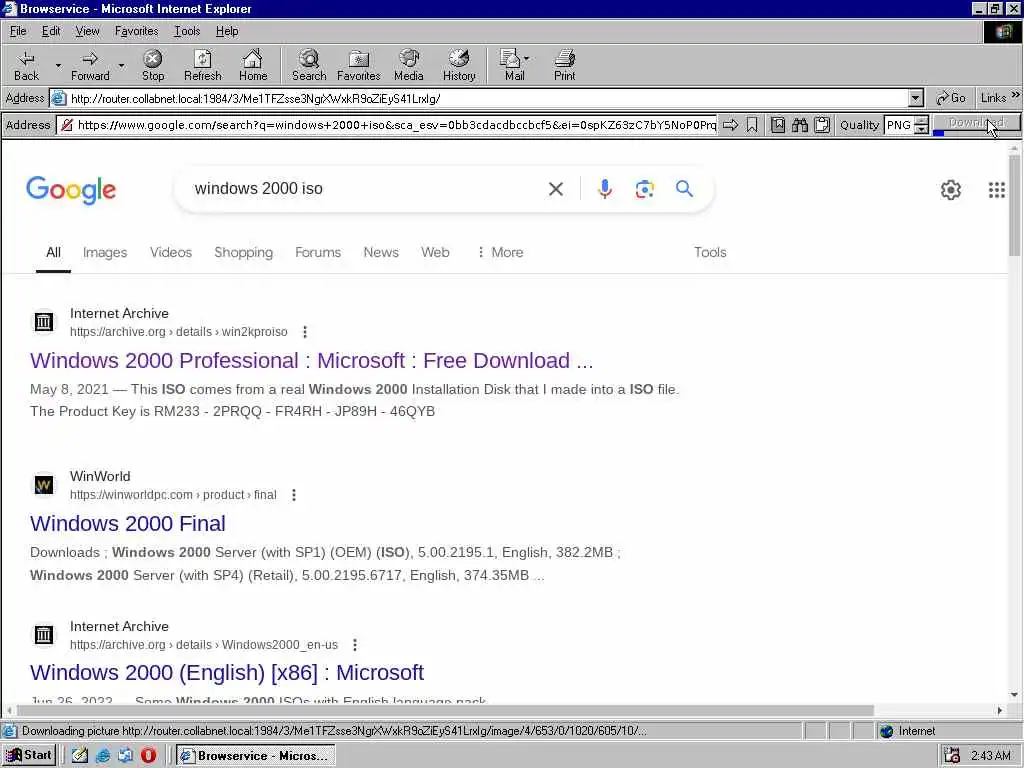Viewport: 1024px width, 768px height.
Task: Open Google Lens image search
Action: click(645, 189)
